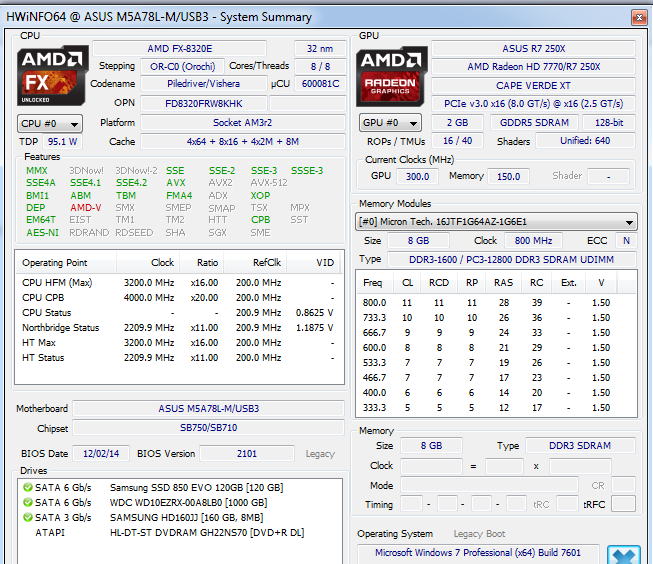Click the 32 nm process field
653x564 pixels.
(x=320, y=49)
